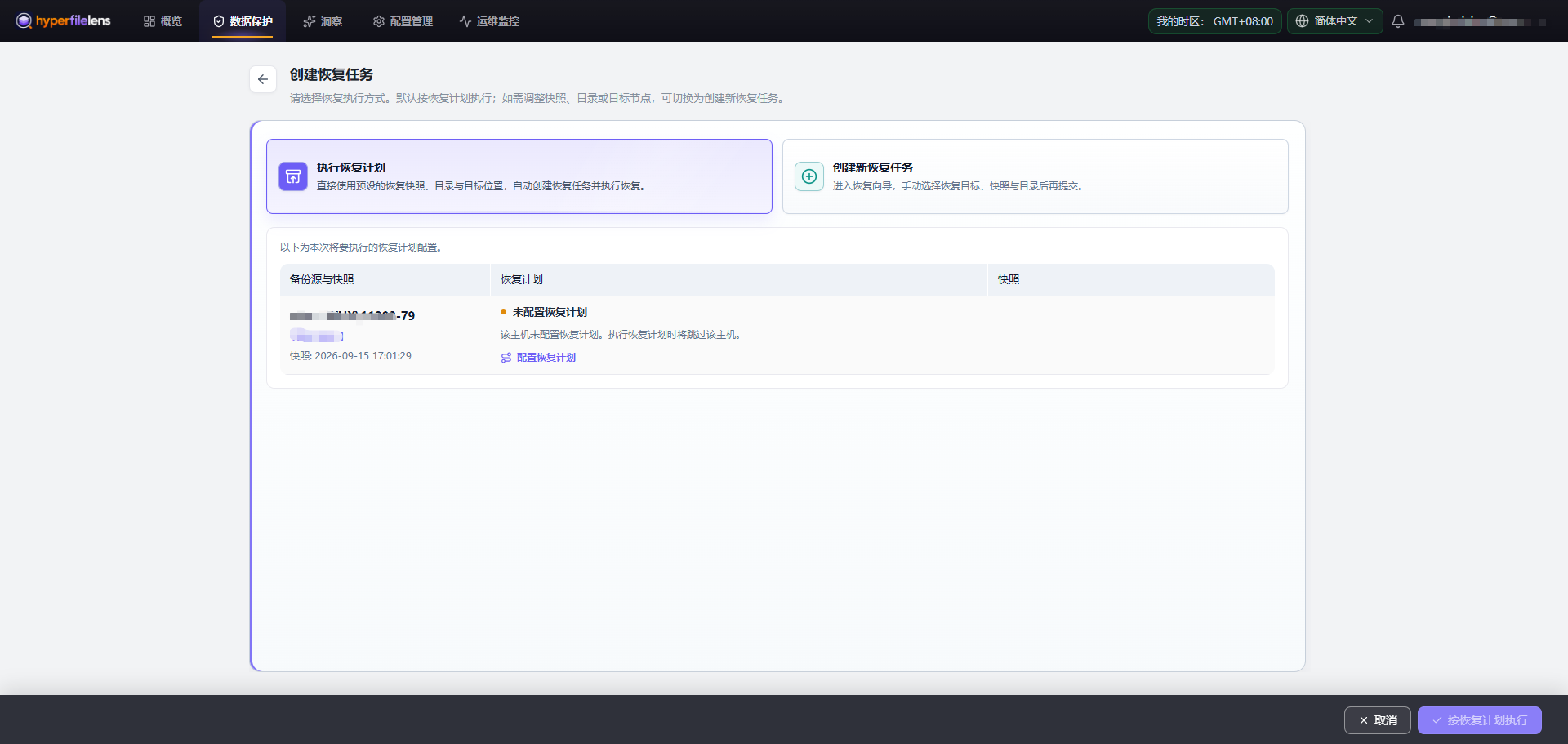Click the 未配置恢复计划 status label
Image resolution: width=1568 pixels, height=744 pixels.
550,312
